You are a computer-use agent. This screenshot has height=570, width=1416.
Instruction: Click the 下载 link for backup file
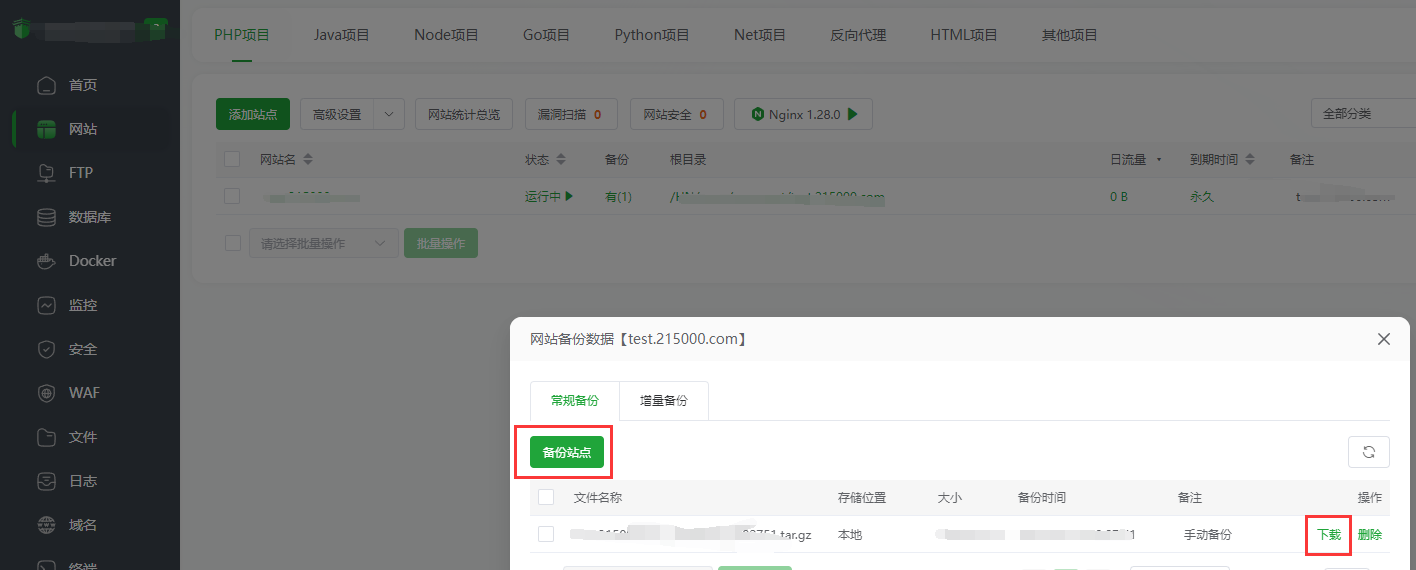(x=1329, y=535)
